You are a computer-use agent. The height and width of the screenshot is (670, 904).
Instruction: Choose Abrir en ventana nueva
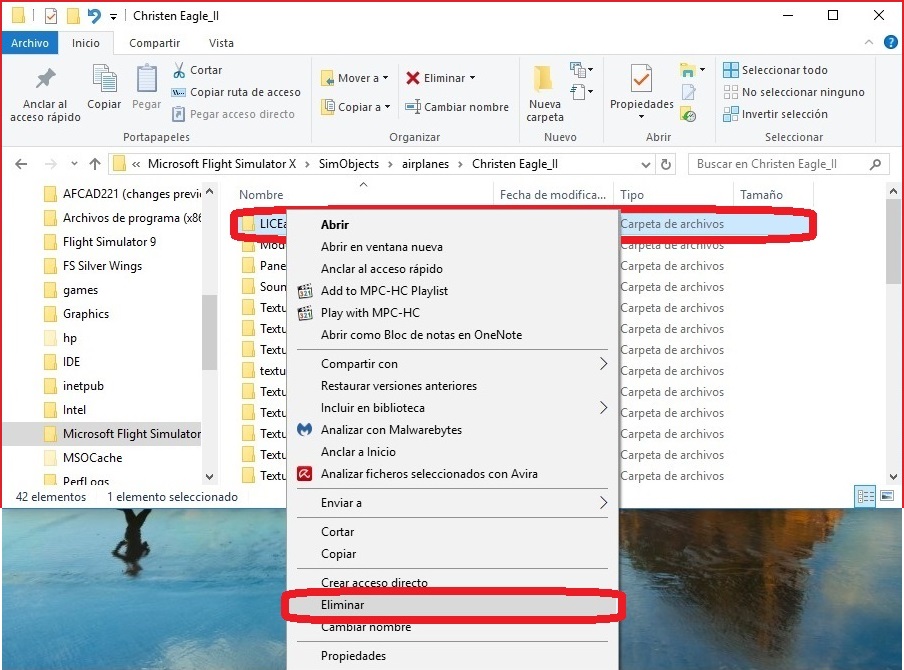(453, 247)
